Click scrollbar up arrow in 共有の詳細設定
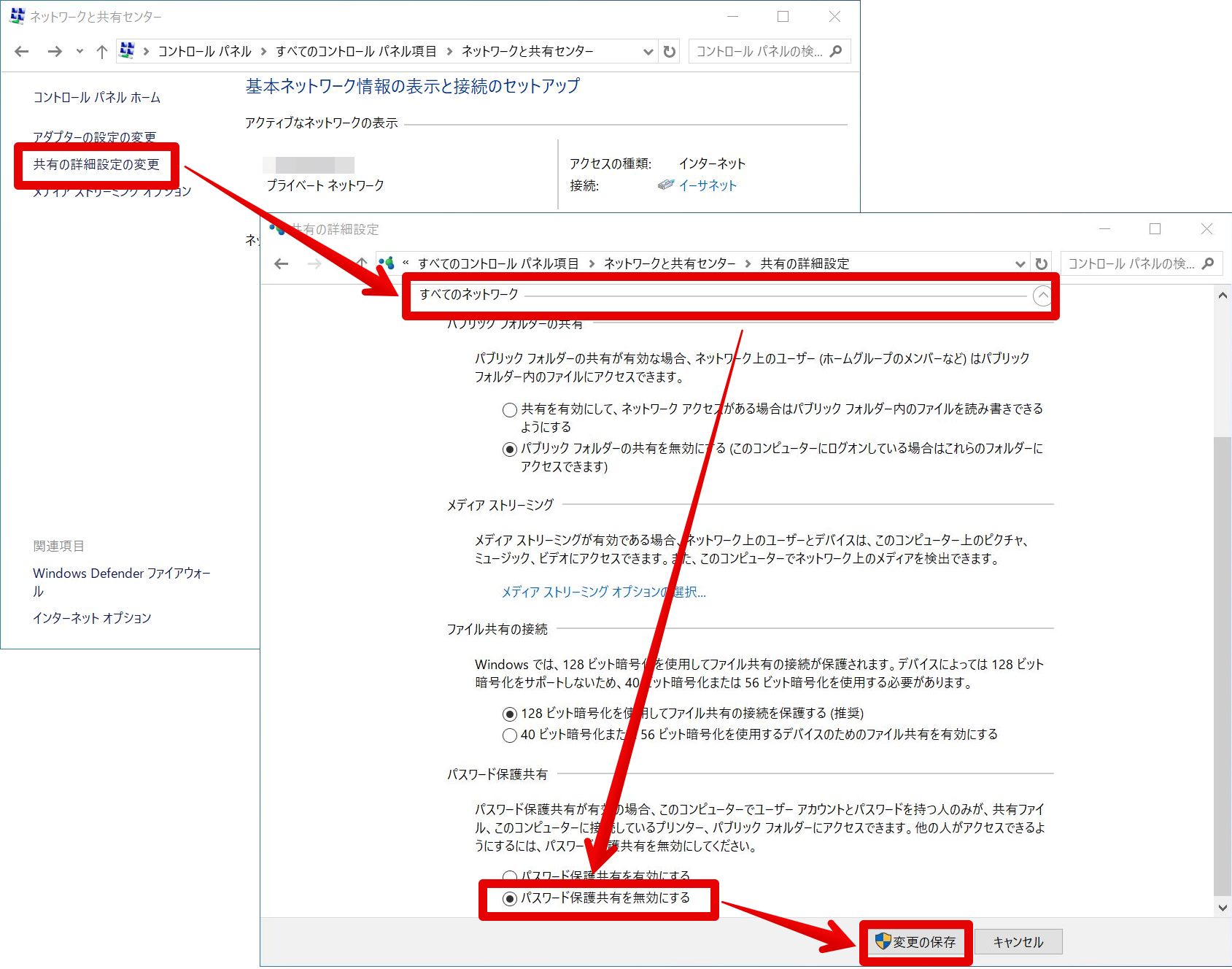 tap(1223, 296)
